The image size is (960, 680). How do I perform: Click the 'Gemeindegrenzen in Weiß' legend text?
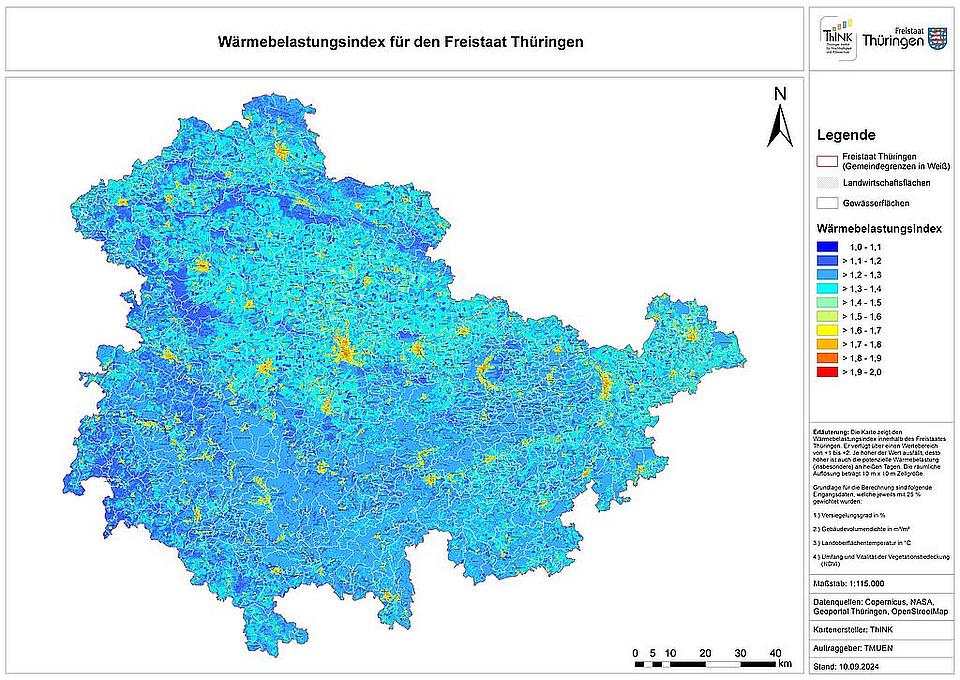pos(896,166)
